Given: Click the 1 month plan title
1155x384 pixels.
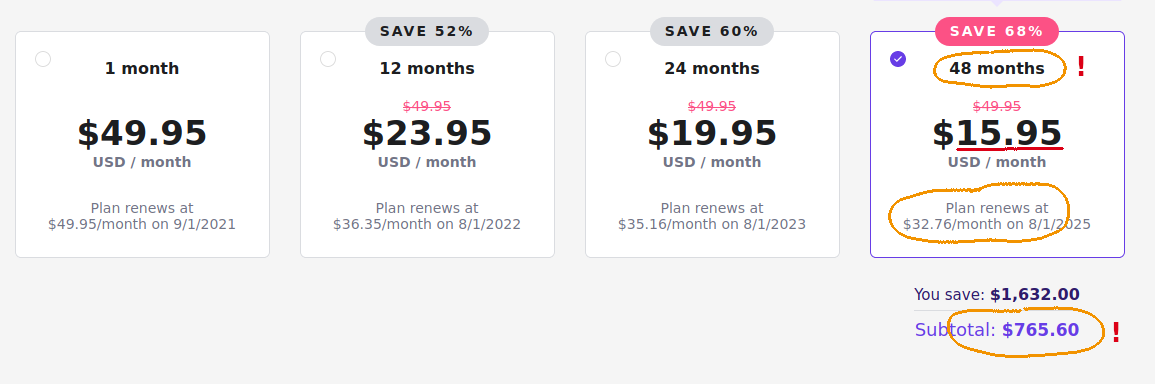Looking at the screenshot, I should (142, 69).
